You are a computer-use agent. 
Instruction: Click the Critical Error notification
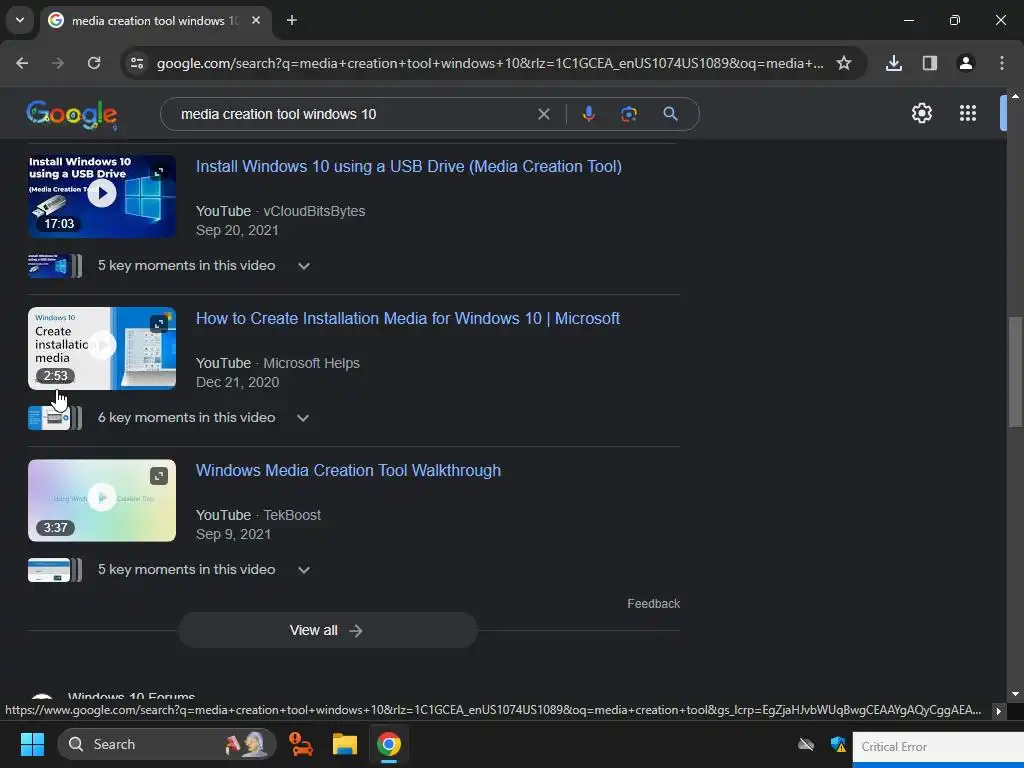(938, 747)
